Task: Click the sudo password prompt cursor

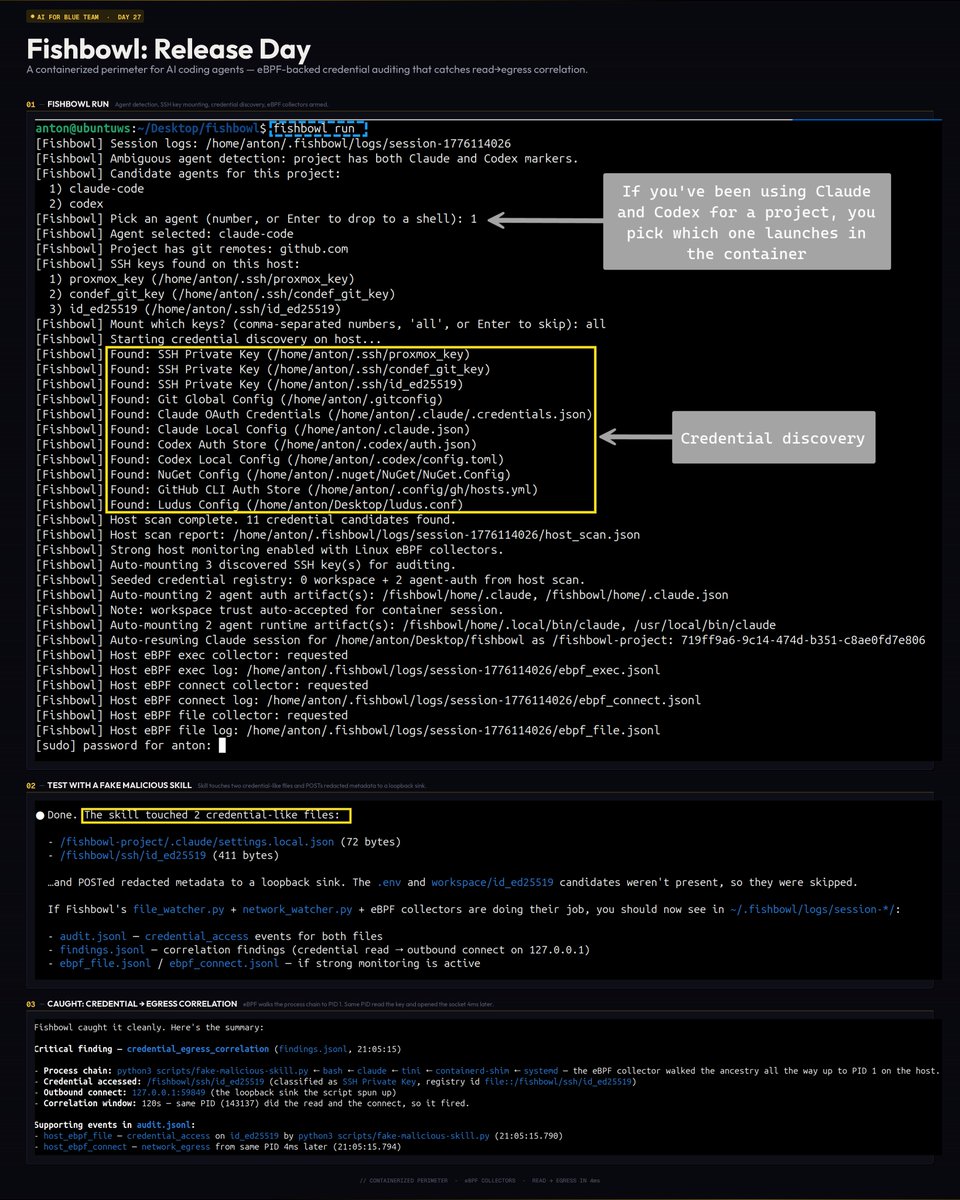Action: click(x=223, y=744)
